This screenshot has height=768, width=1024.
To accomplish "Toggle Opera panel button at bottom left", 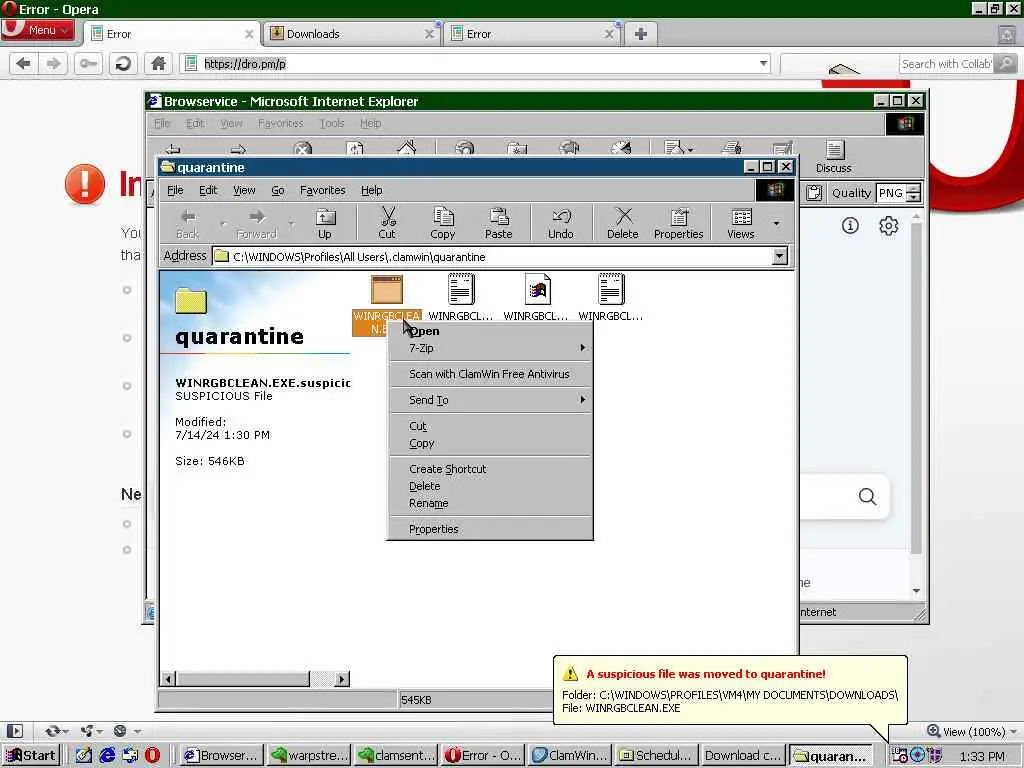I will [15, 731].
